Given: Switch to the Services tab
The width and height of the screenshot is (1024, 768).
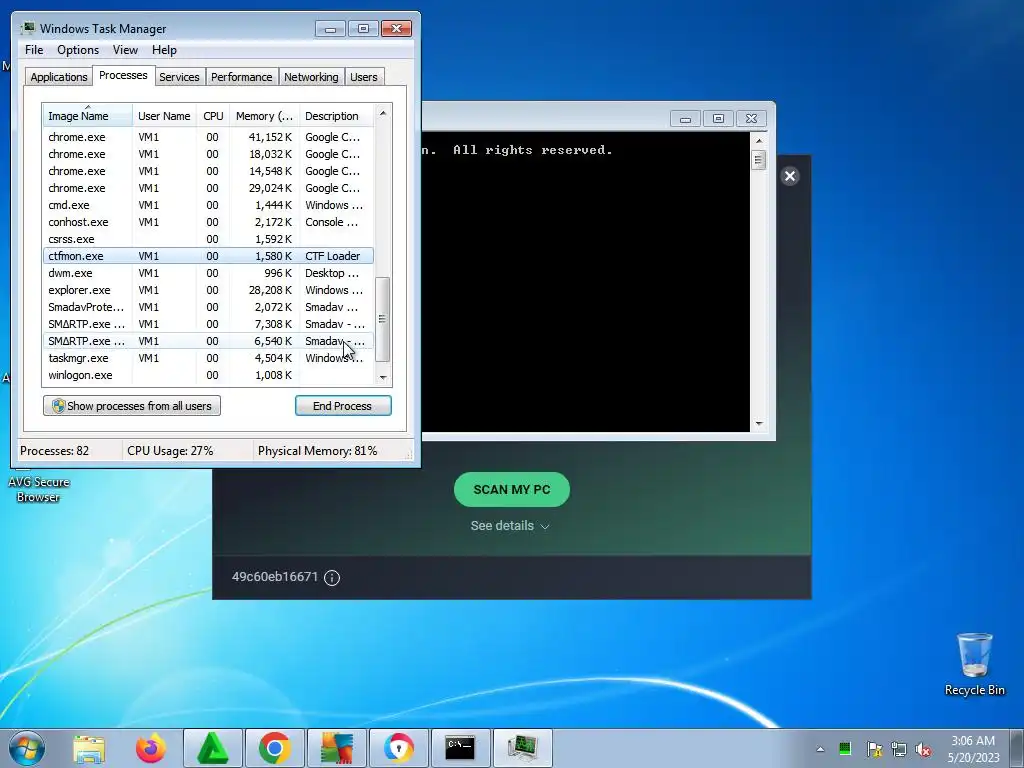Looking at the screenshot, I should point(179,76).
